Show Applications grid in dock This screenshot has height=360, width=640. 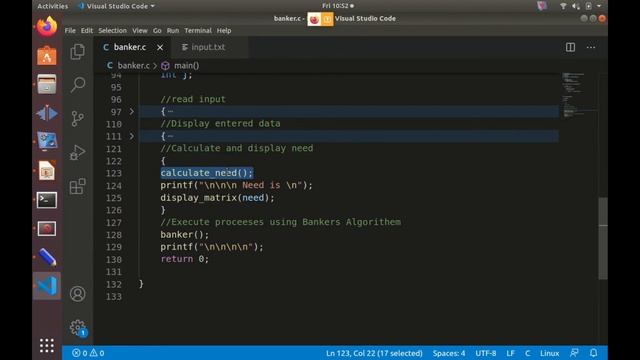47,345
